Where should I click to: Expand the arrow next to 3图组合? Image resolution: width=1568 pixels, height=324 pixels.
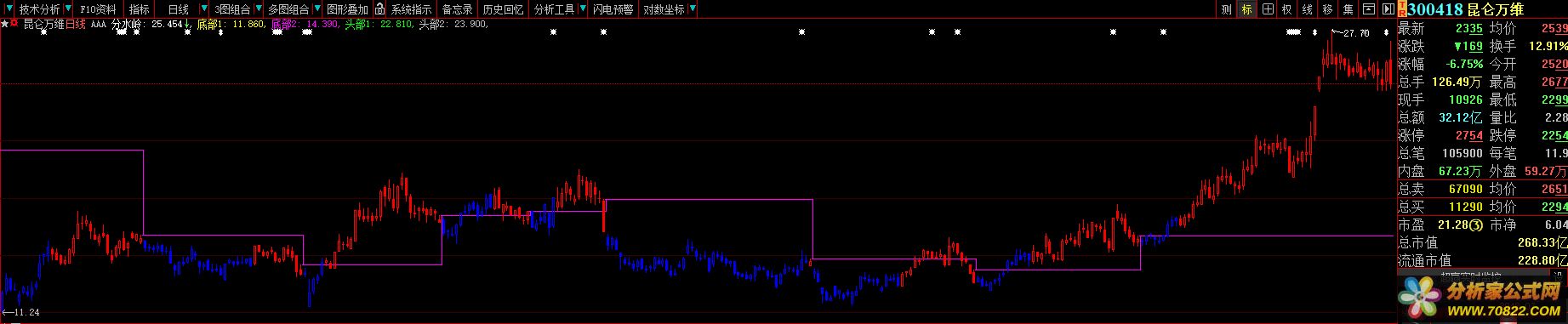[x=258, y=9]
